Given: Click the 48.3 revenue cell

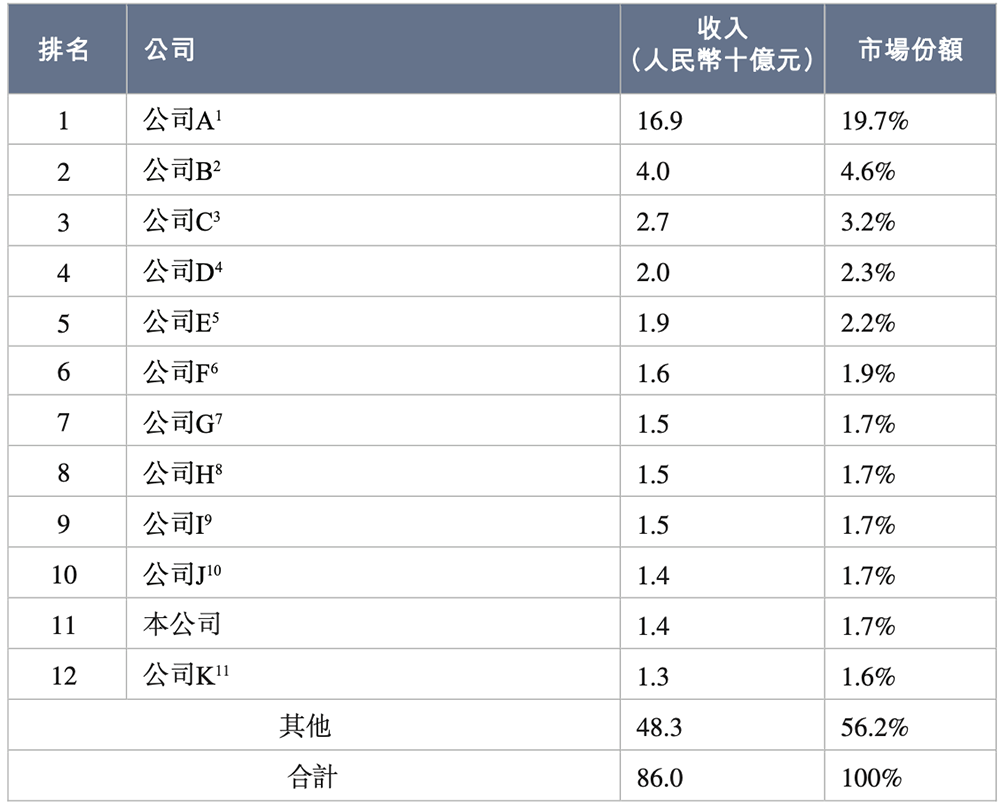Looking at the screenshot, I should [659, 727].
